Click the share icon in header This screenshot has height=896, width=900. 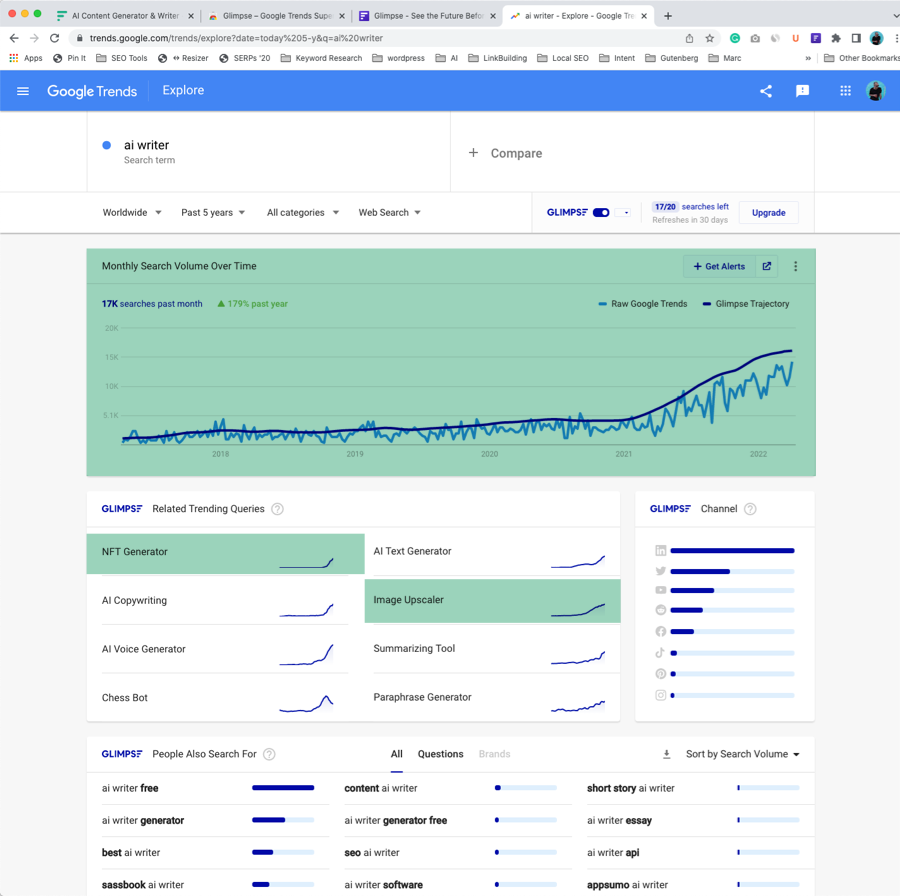click(x=766, y=91)
